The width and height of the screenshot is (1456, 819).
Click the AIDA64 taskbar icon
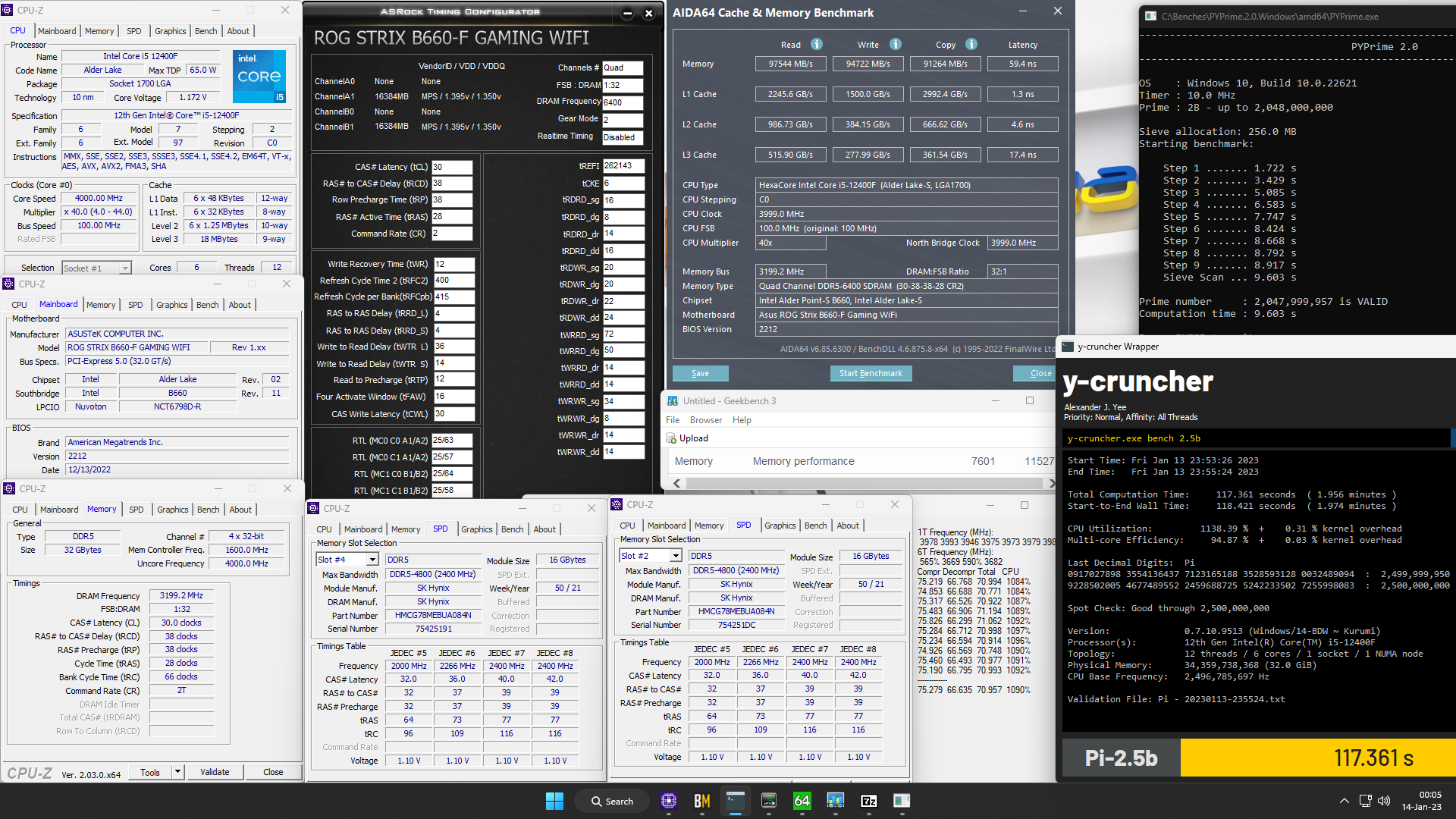coord(802,801)
